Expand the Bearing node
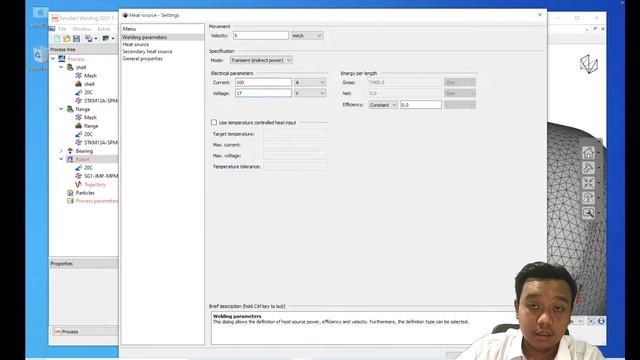Image resolution: width=640 pixels, height=360 pixels. pos(61,151)
